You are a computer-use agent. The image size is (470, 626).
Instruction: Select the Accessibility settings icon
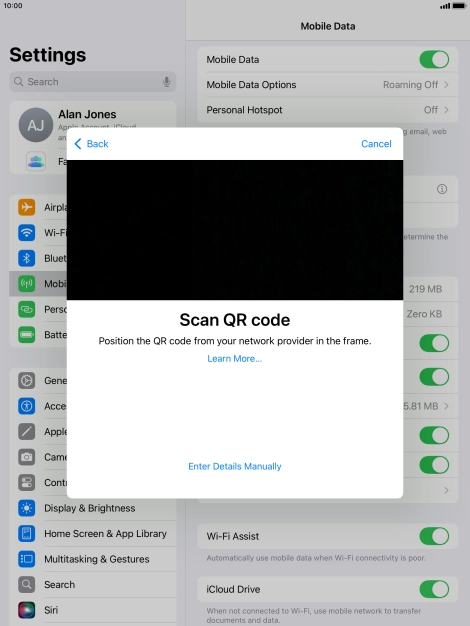click(x=27, y=406)
